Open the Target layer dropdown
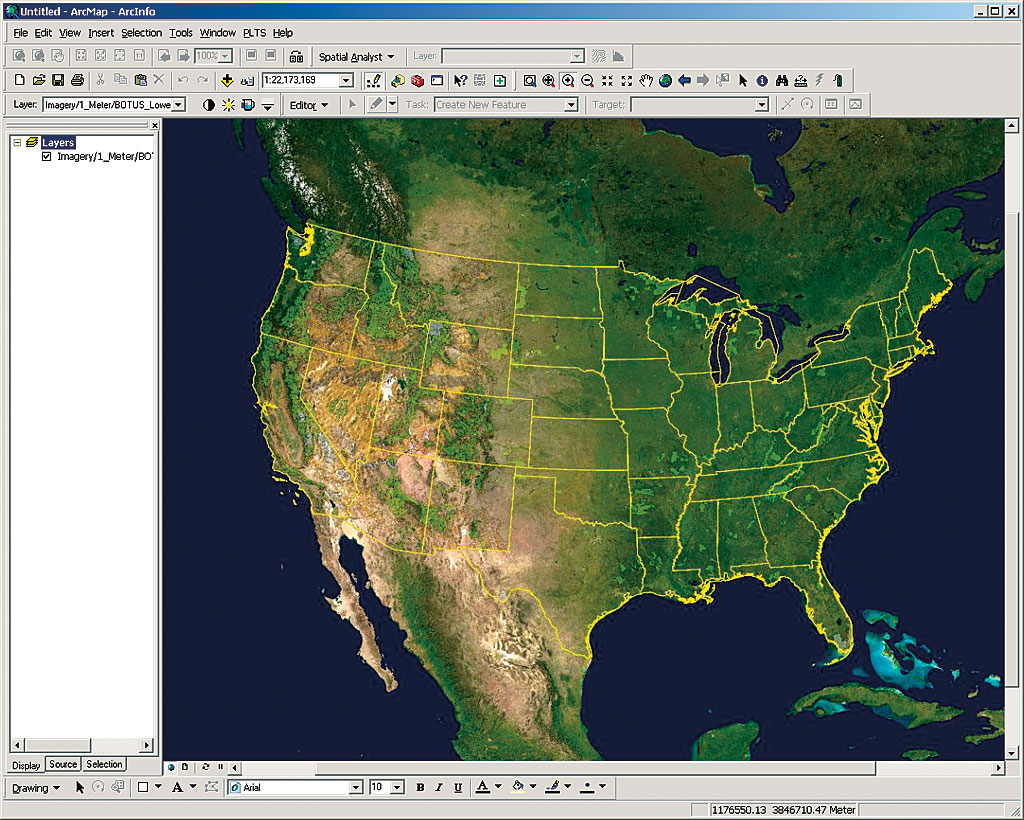 (761, 104)
